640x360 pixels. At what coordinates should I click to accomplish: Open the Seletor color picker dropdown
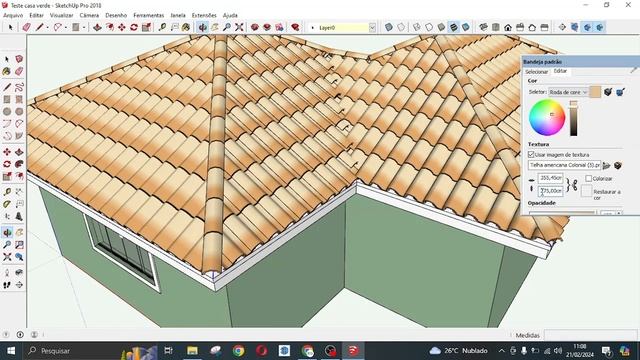coord(568,92)
